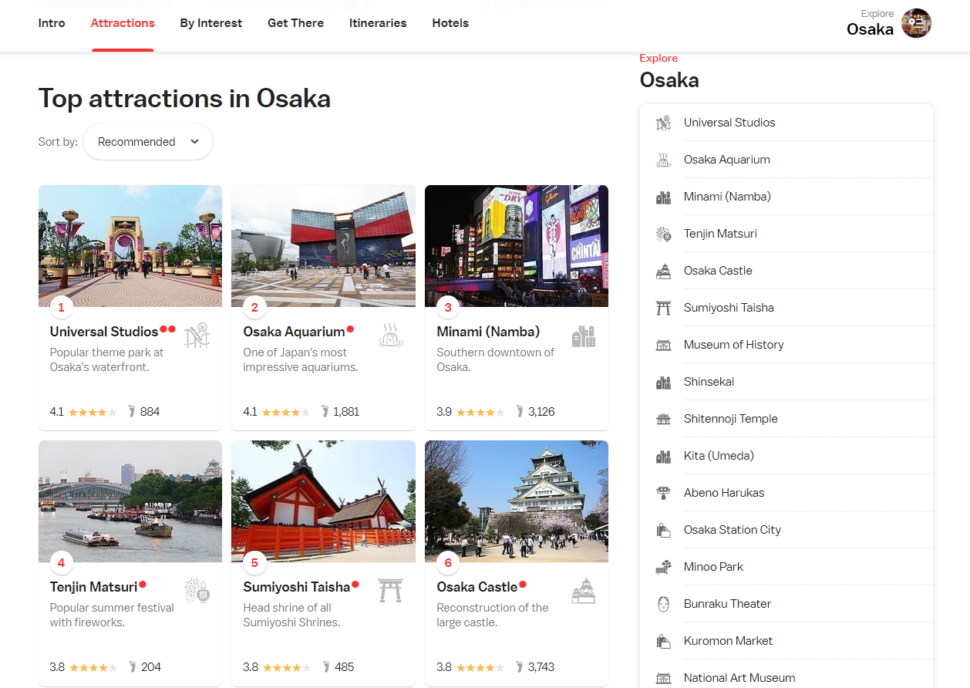Image resolution: width=970 pixels, height=688 pixels.
Task: Click Universal Studios 4.1 star rating
Action: (83, 412)
